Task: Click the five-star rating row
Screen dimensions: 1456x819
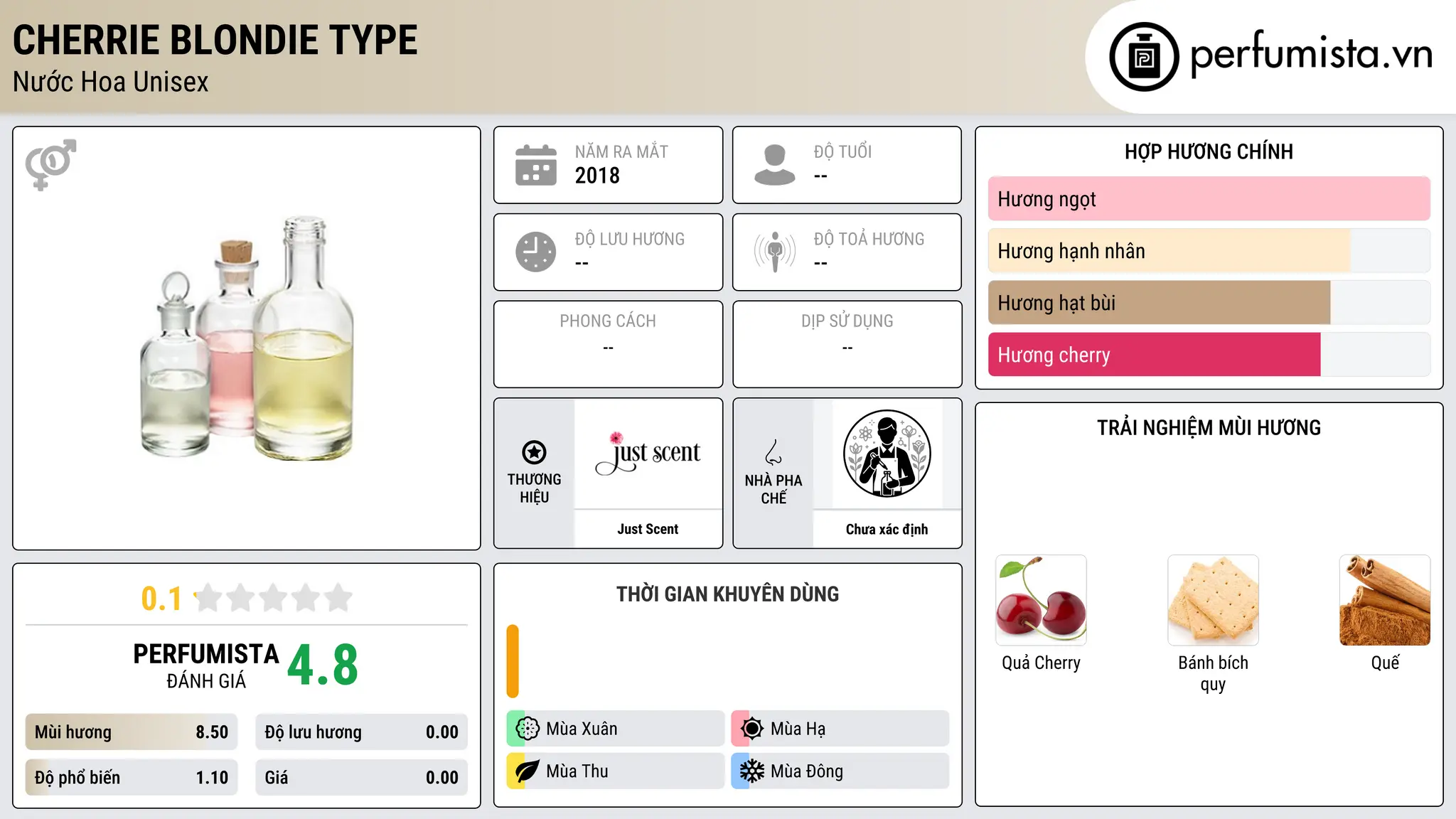Action: tap(274, 598)
